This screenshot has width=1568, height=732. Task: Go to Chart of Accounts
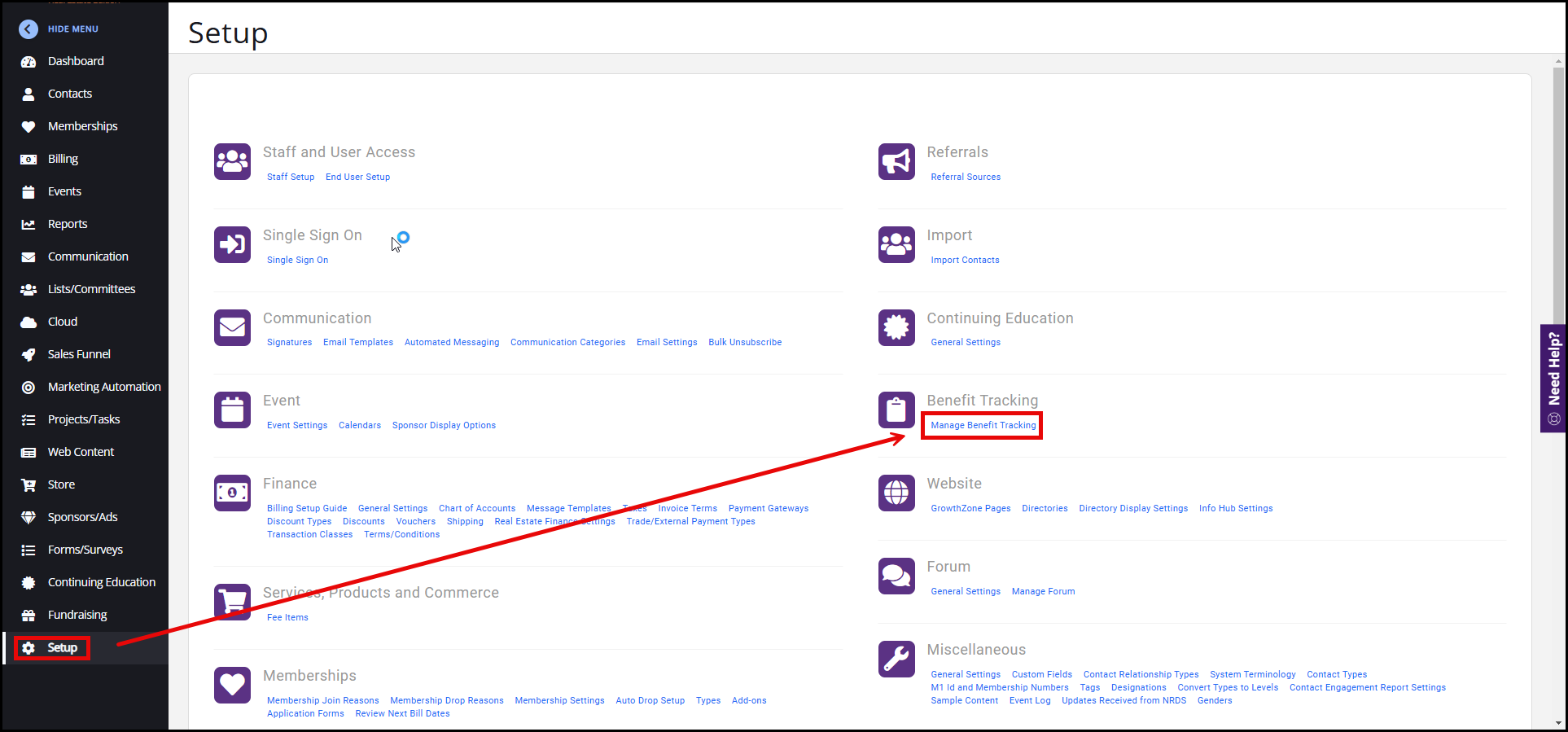point(476,508)
